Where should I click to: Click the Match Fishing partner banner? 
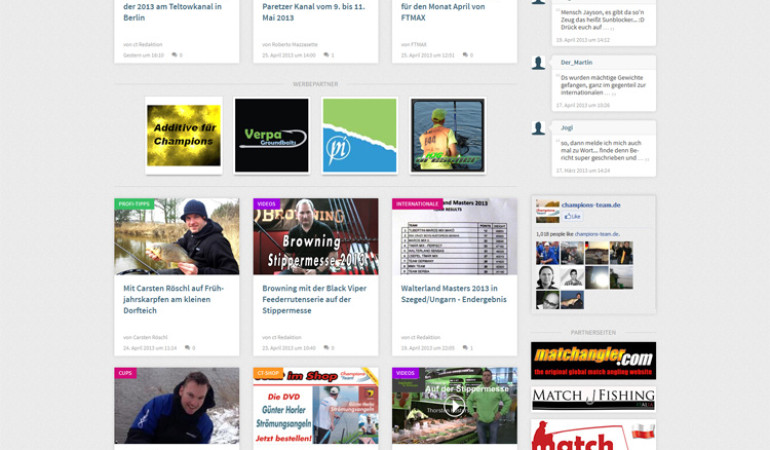point(593,399)
